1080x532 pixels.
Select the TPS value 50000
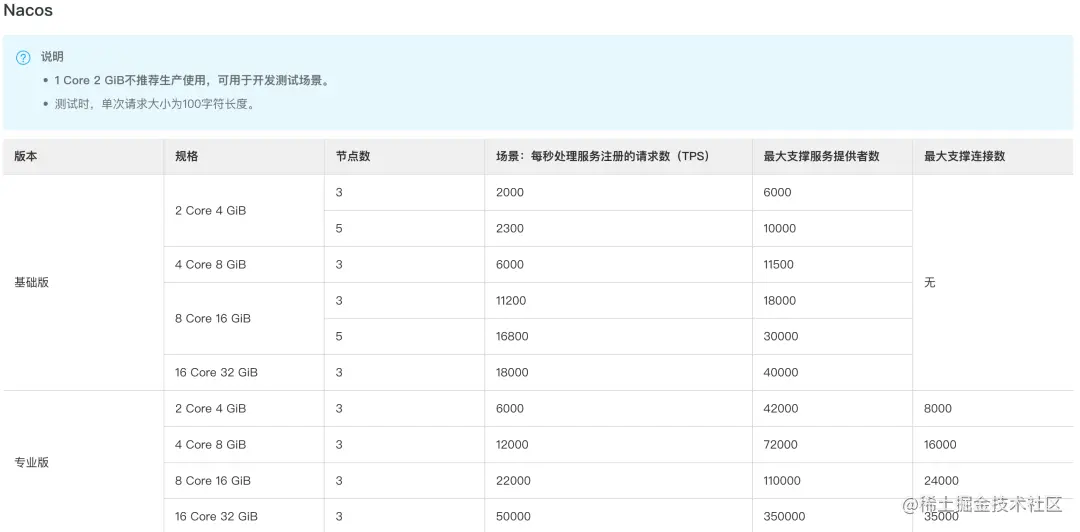(513, 516)
